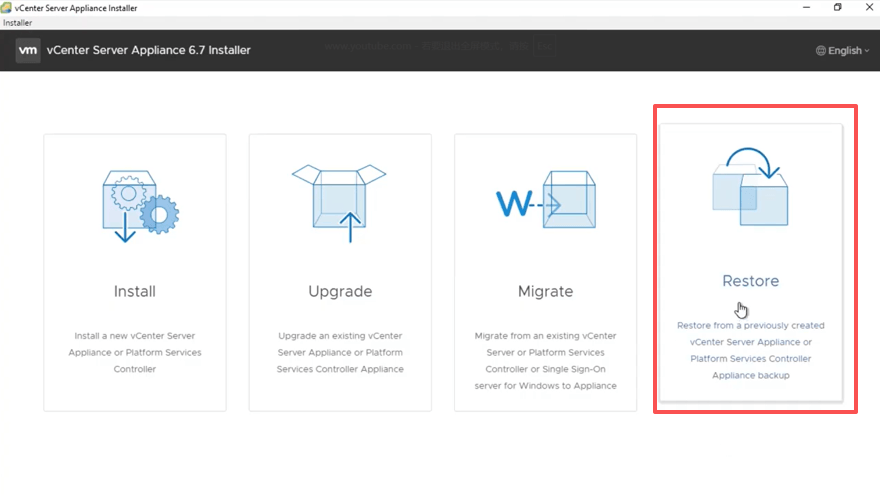This screenshot has height=496, width=880.
Task: Select the Migrate heading
Action: 546,292
